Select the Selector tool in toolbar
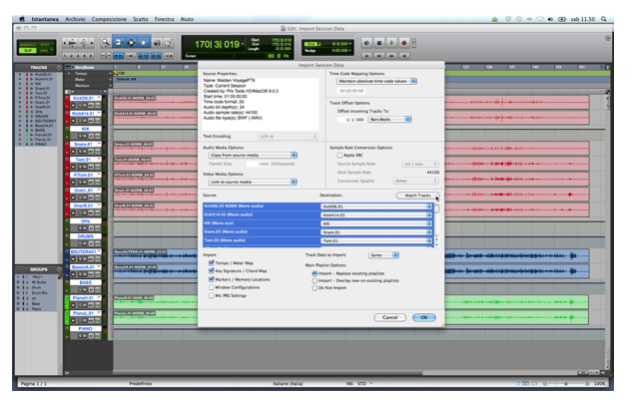The image size is (643, 414). 131,43
